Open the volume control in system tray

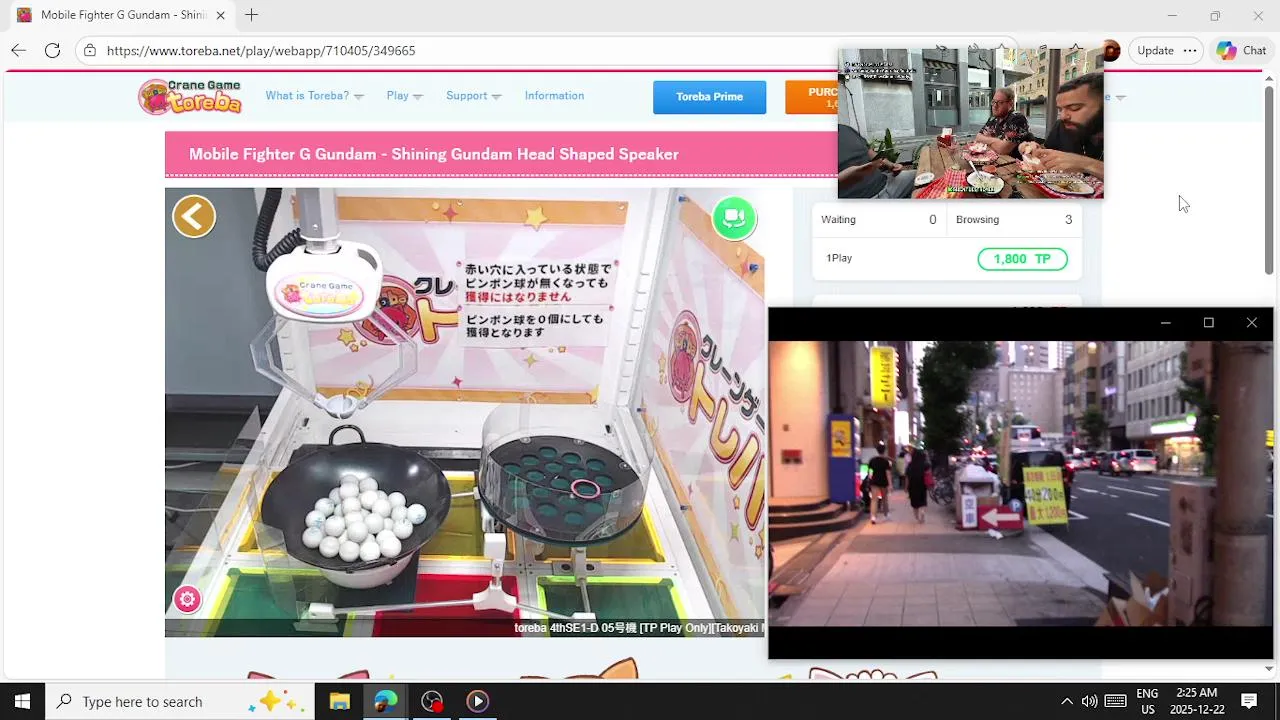[x=1090, y=701]
